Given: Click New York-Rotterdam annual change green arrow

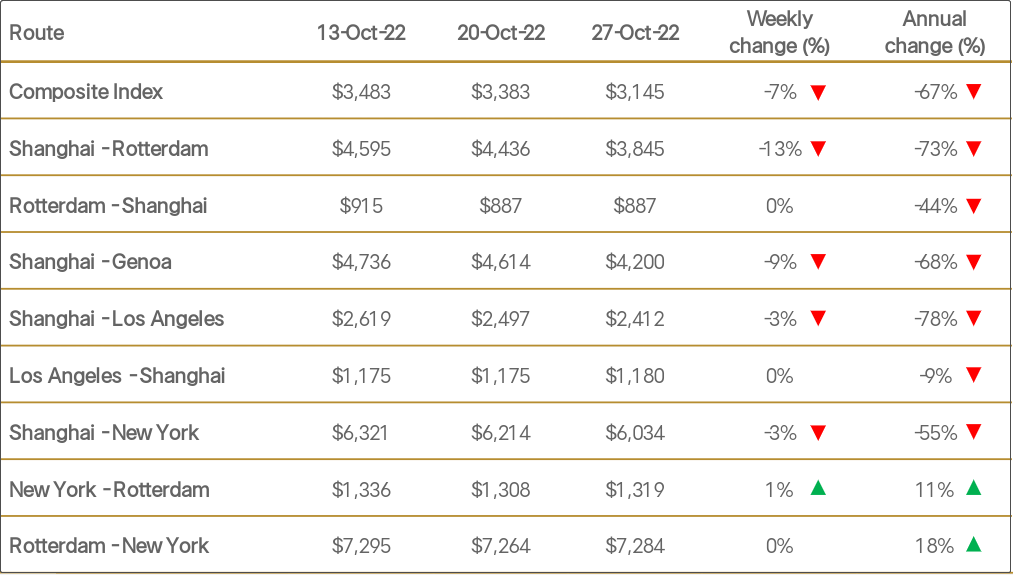Looking at the screenshot, I should [974, 489].
